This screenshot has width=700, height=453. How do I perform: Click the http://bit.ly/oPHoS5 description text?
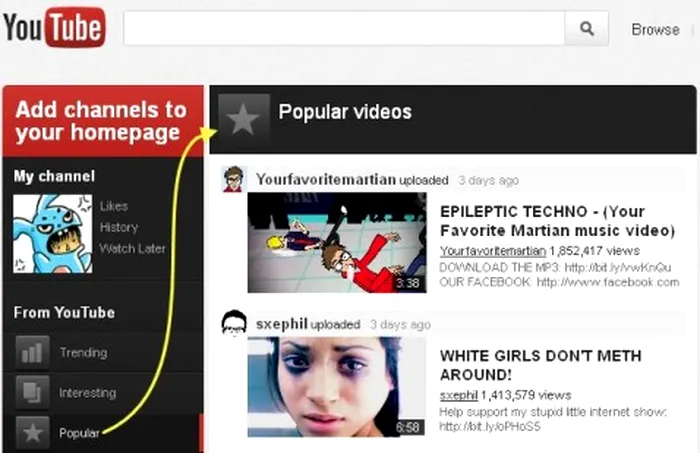490,427
